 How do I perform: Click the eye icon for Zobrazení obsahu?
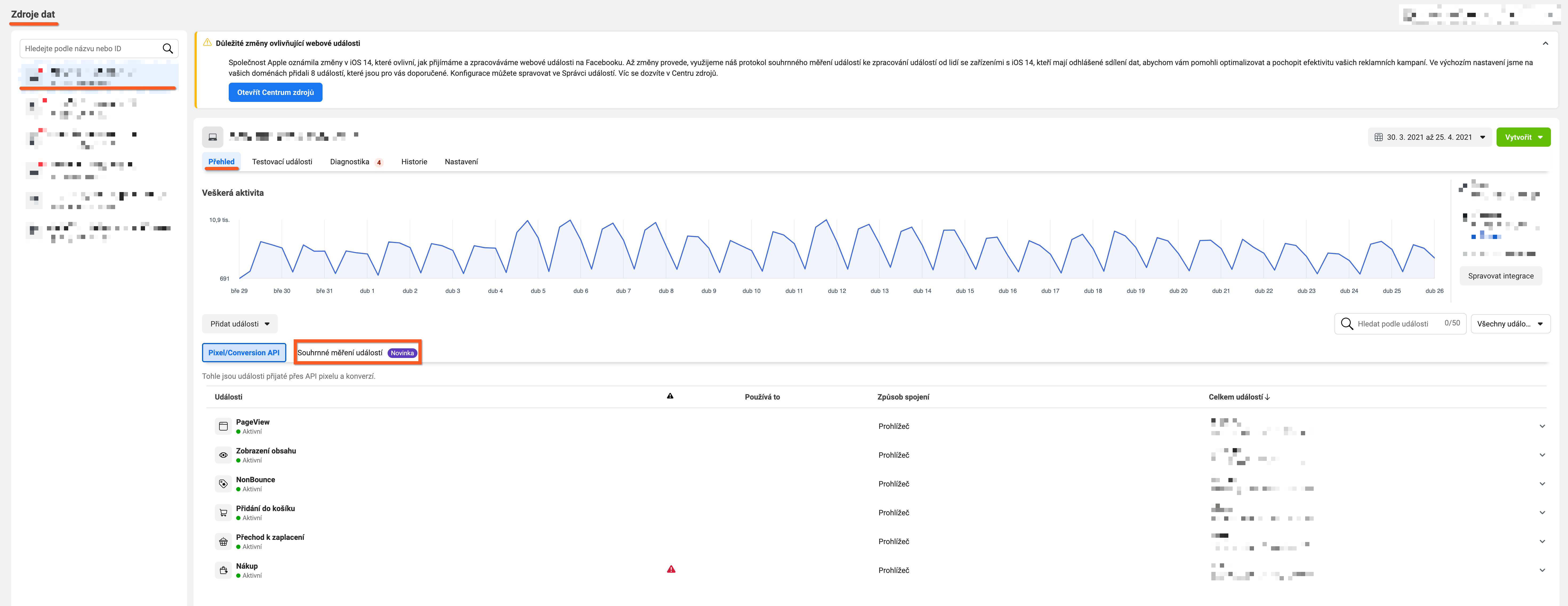223,455
